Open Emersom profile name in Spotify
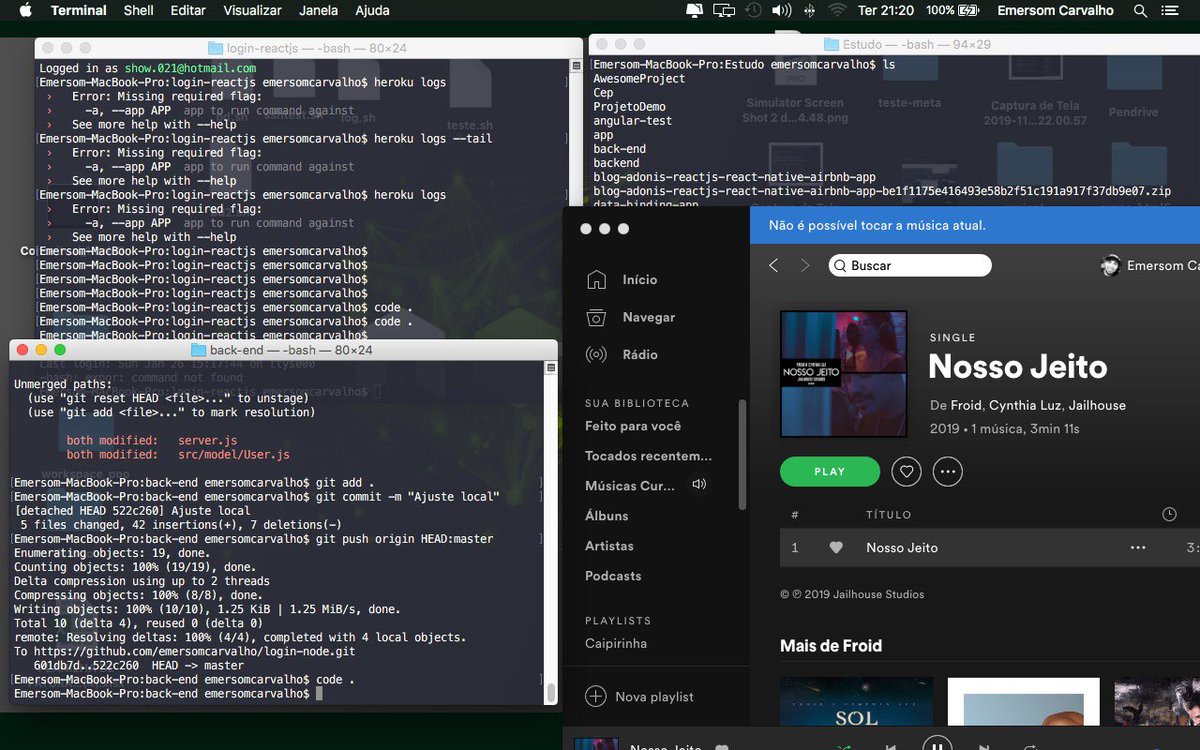Viewport: 1200px width, 750px height. click(x=1162, y=266)
